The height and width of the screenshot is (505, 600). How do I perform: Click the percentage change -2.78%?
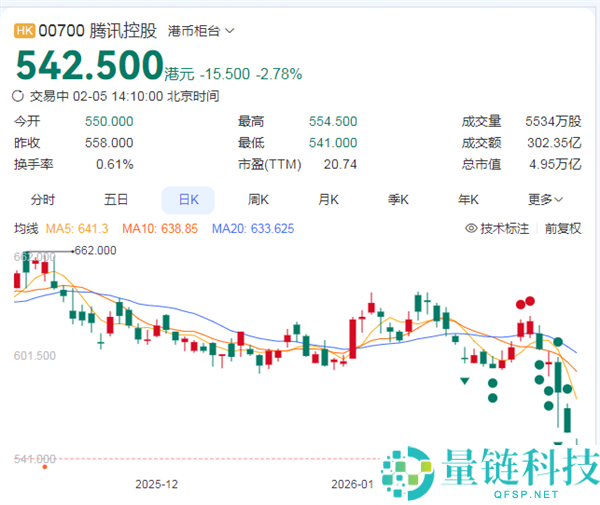(279, 74)
